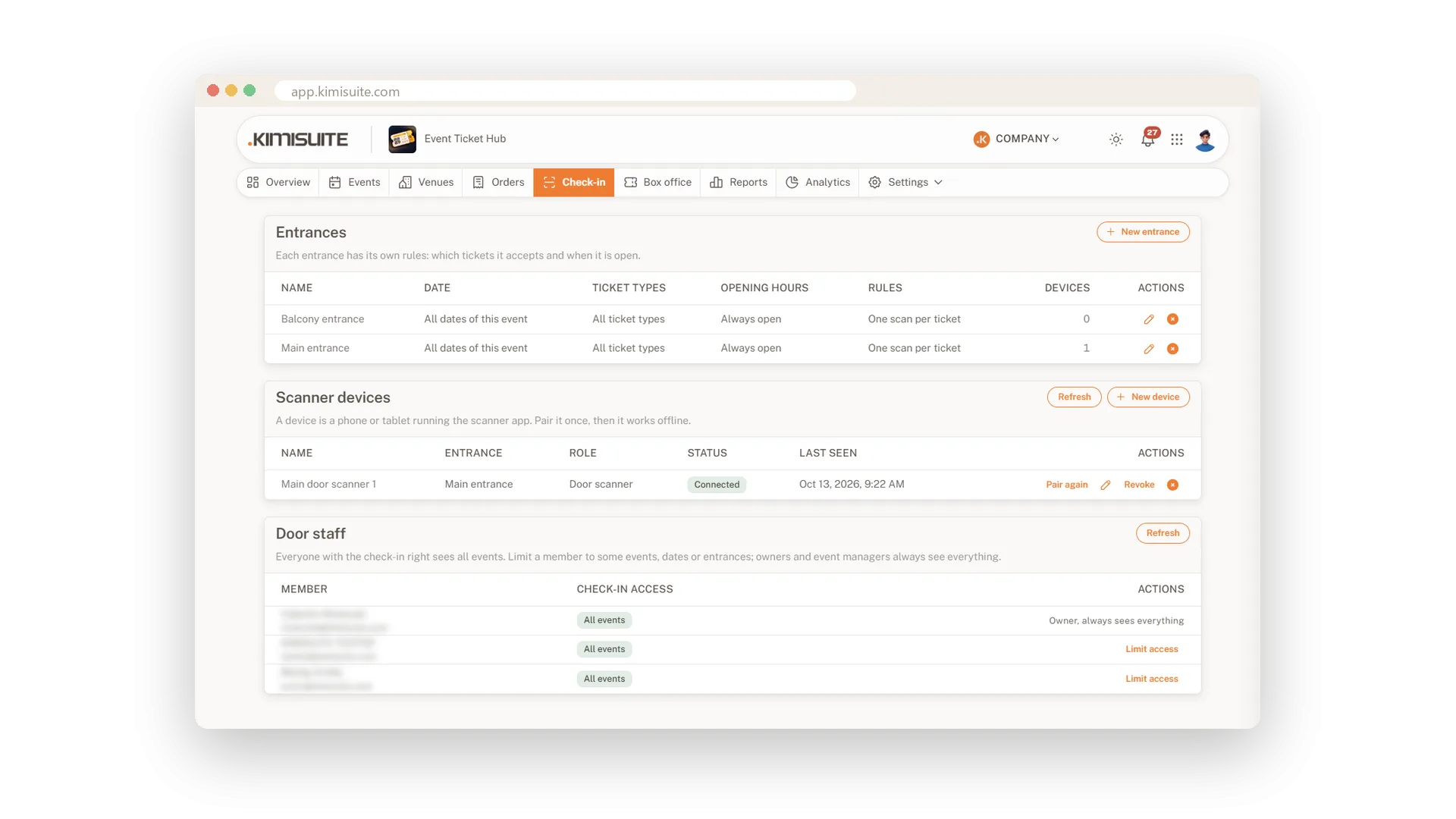The height and width of the screenshot is (819, 1456).
Task: Open the user profile avatar
Action: 1205,140
